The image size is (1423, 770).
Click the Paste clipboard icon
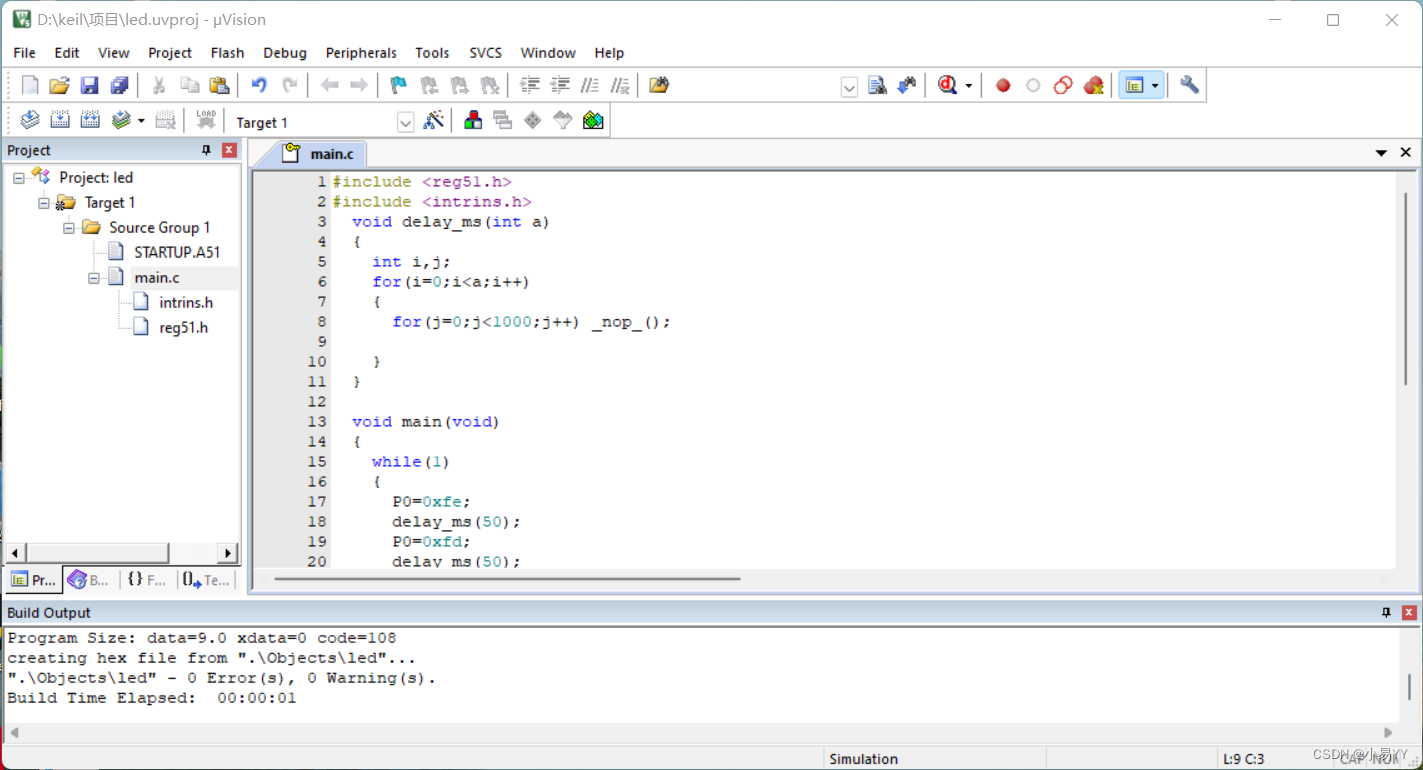click(219, 86)
